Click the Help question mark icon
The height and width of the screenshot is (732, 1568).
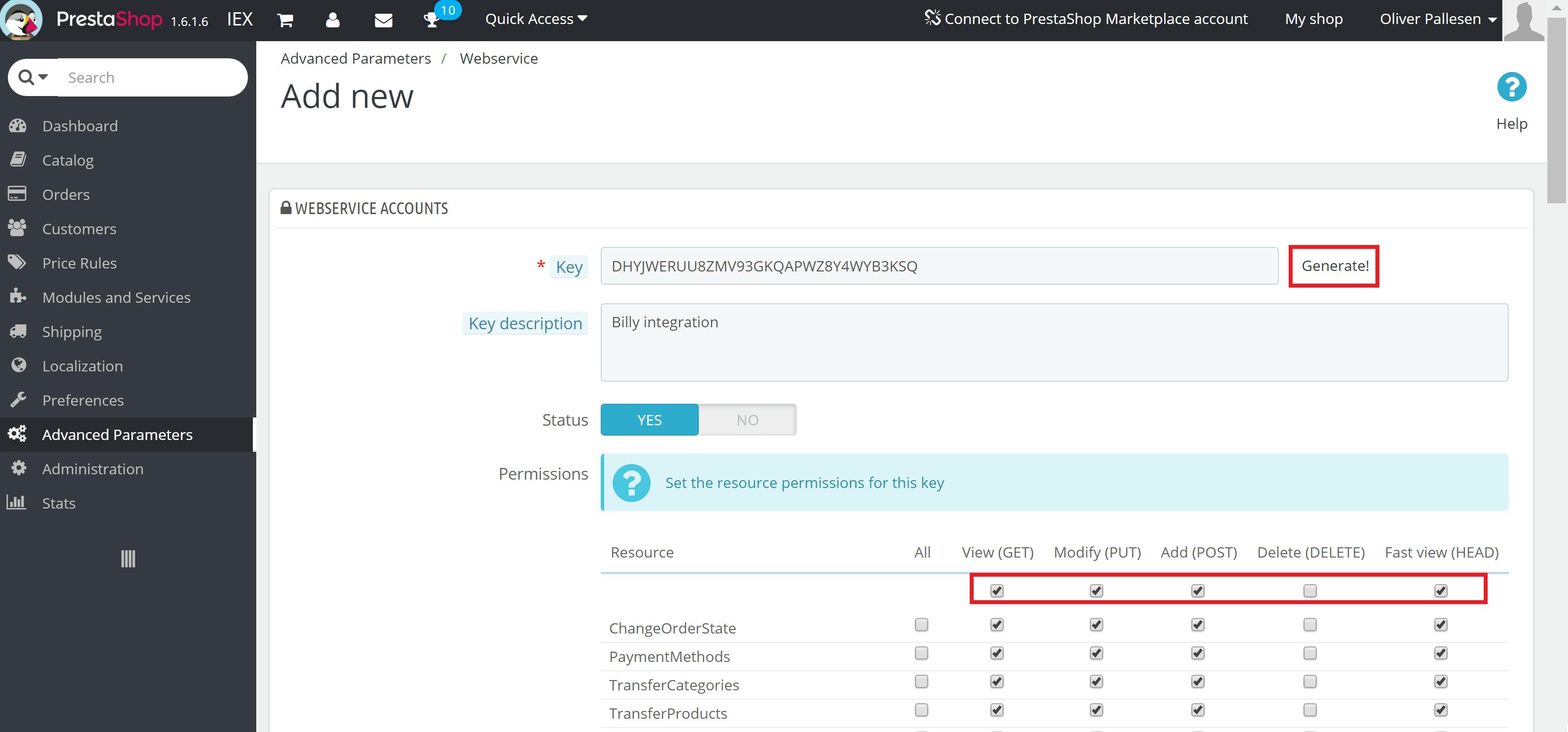click(1511, 87)
